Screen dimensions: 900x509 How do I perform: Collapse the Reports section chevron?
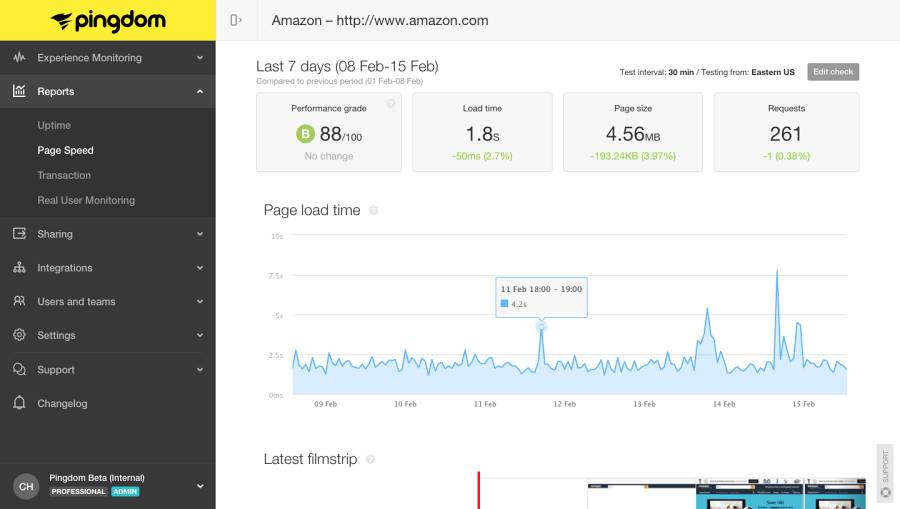point(200,91)
